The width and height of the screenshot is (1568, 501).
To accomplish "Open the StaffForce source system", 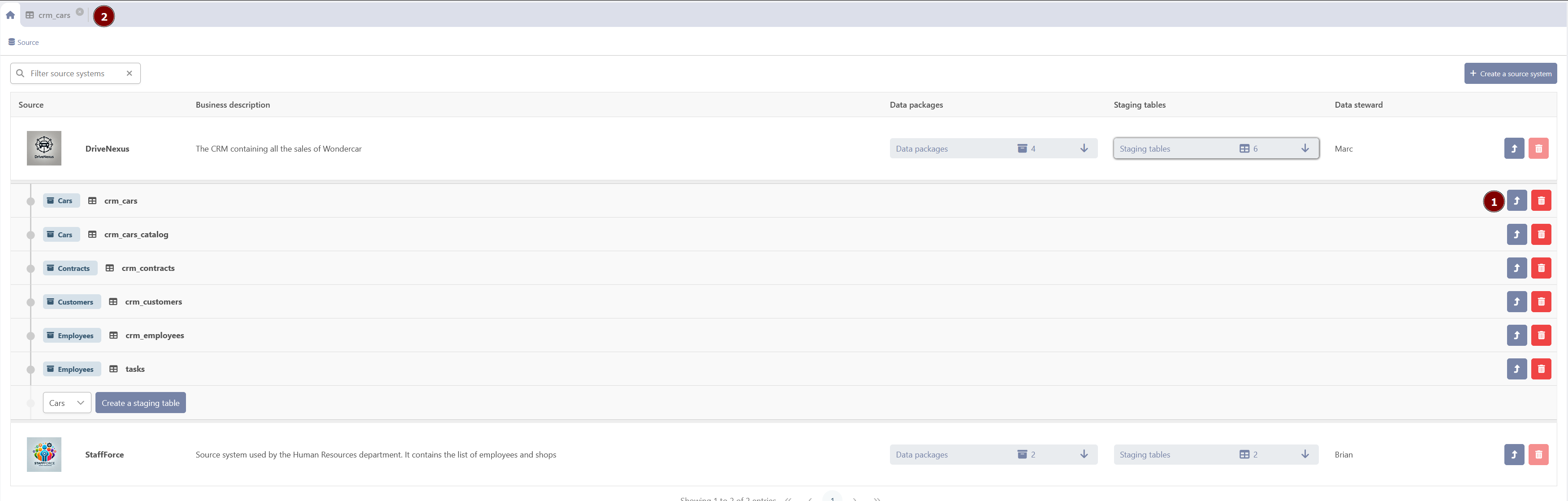I will [1514, 454].
